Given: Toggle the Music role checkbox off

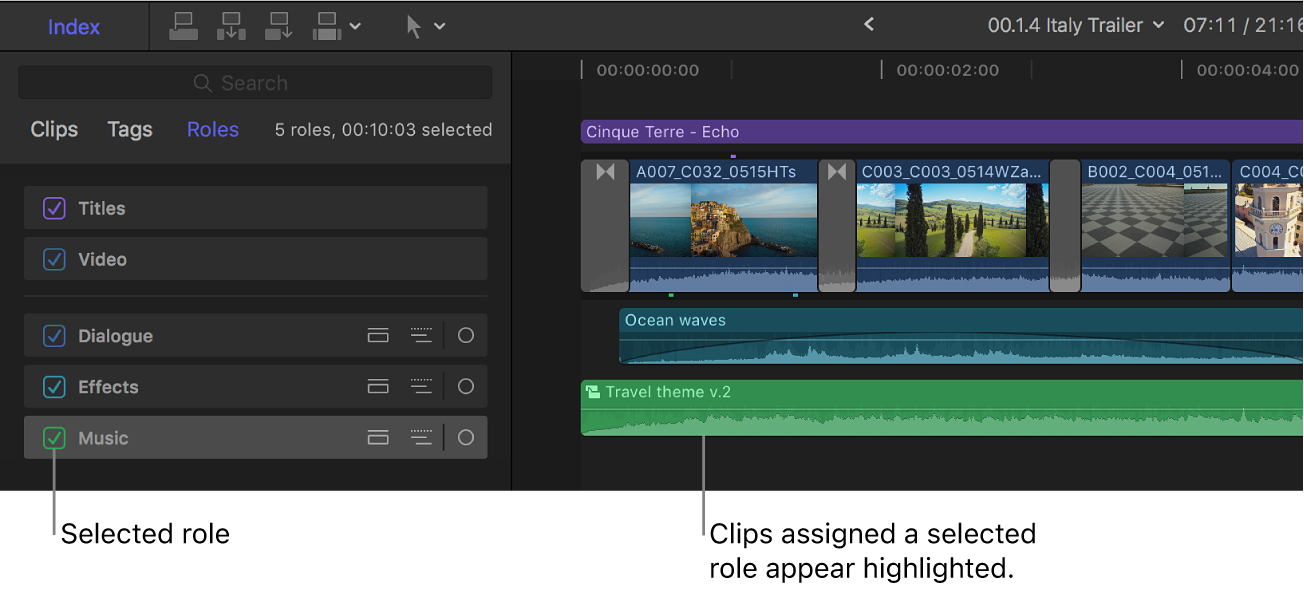Looking at the screenshot, I should pyautogui.click(x=53, y=437).
